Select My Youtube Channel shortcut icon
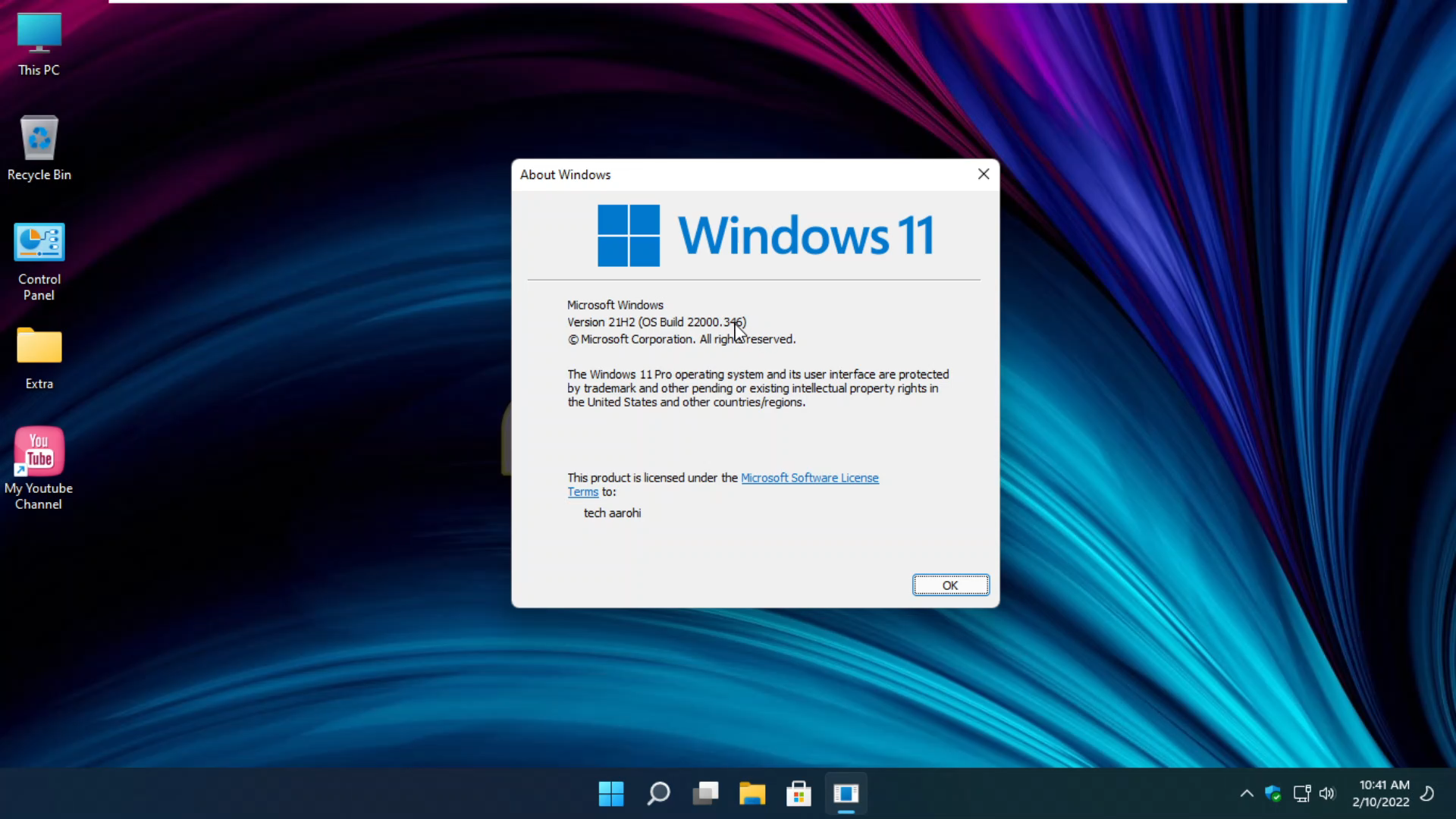Viewport: 1456px width, 819px height. point(39,469)
